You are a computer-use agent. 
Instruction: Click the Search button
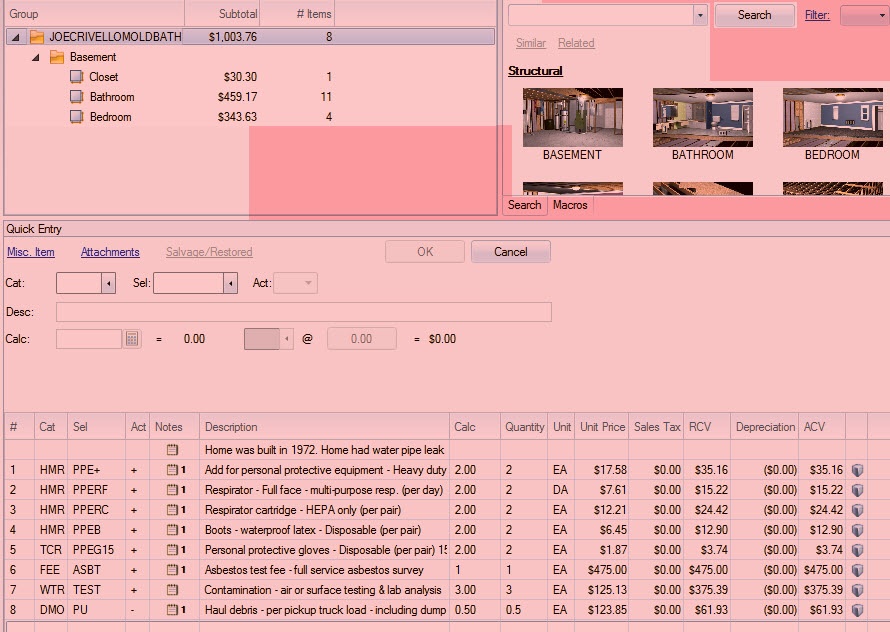(754, 15)
